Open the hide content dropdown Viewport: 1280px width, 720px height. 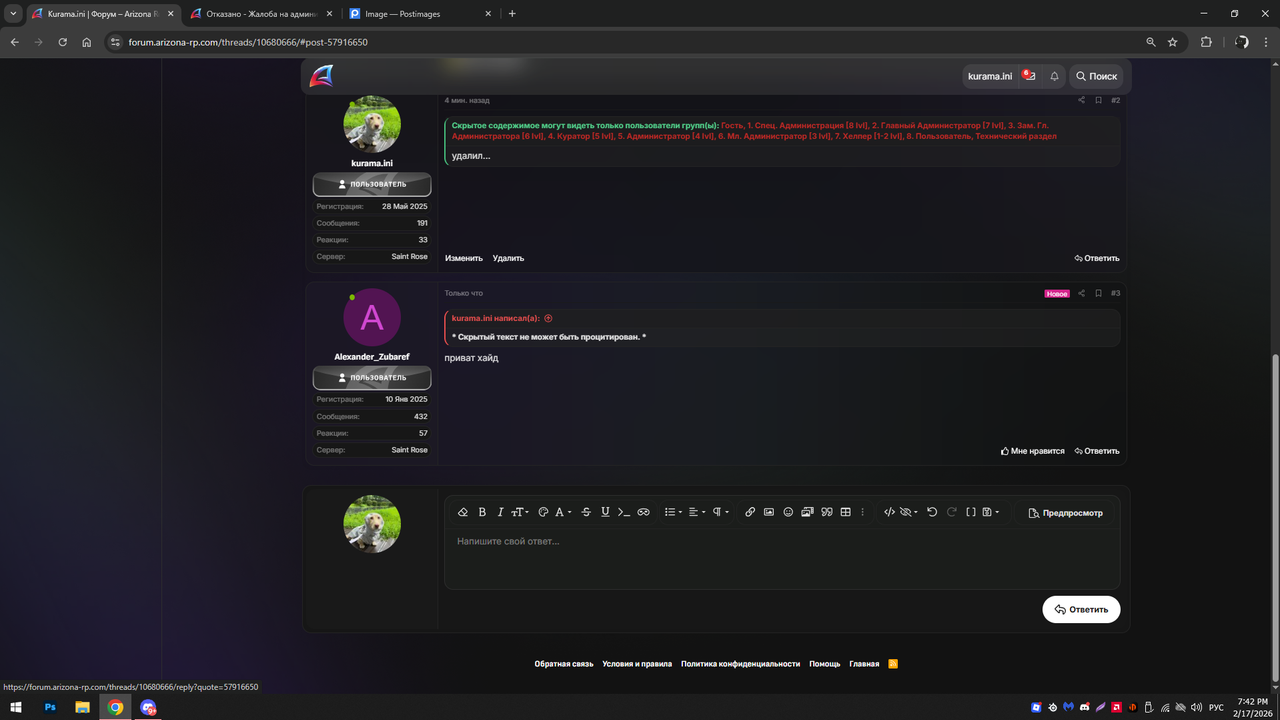909,512
